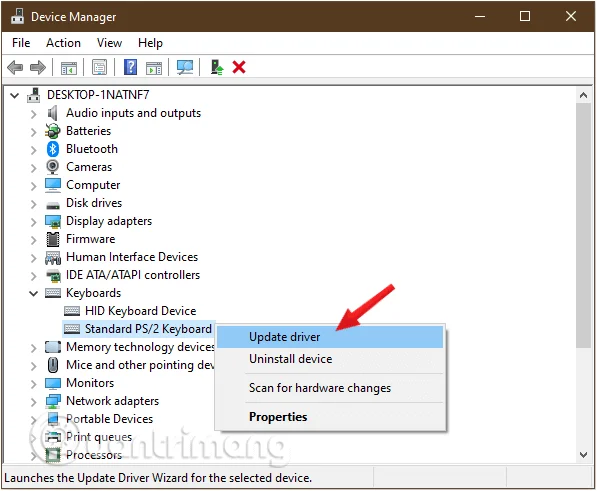597x491 pixels.
Task: Select the Batteries label
Action: pos(88,131)
